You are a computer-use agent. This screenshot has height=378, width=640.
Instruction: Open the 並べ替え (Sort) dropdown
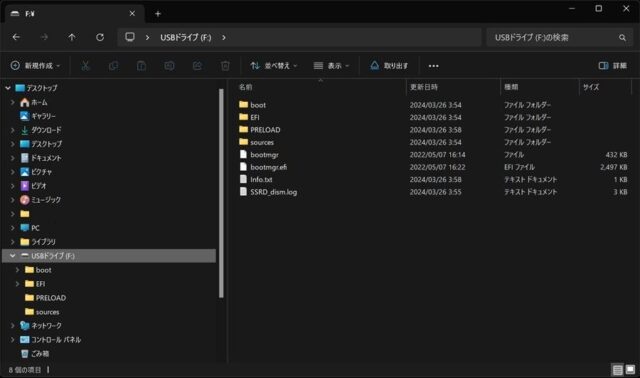point(273,66)
